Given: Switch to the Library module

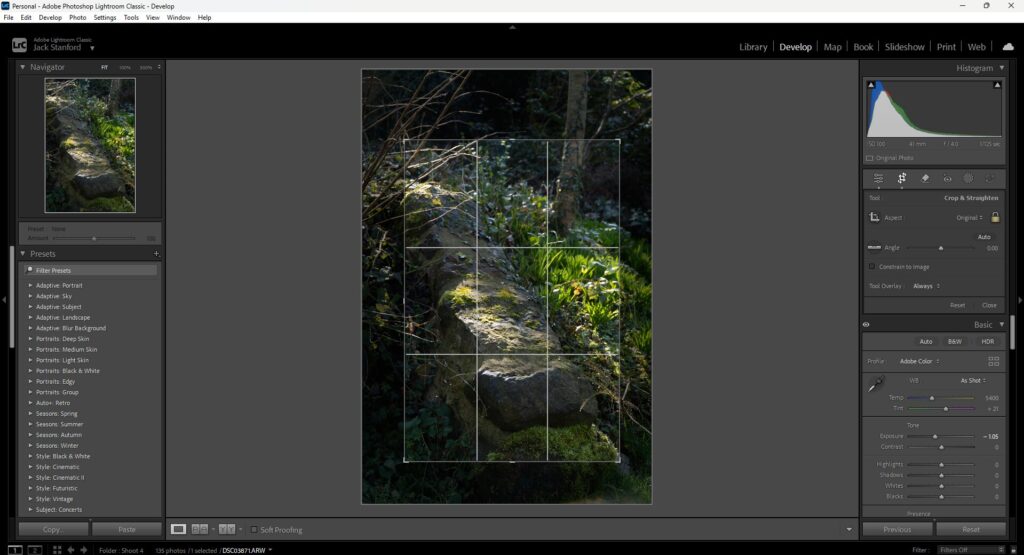Looking at the screenshot, I should 753,47.
